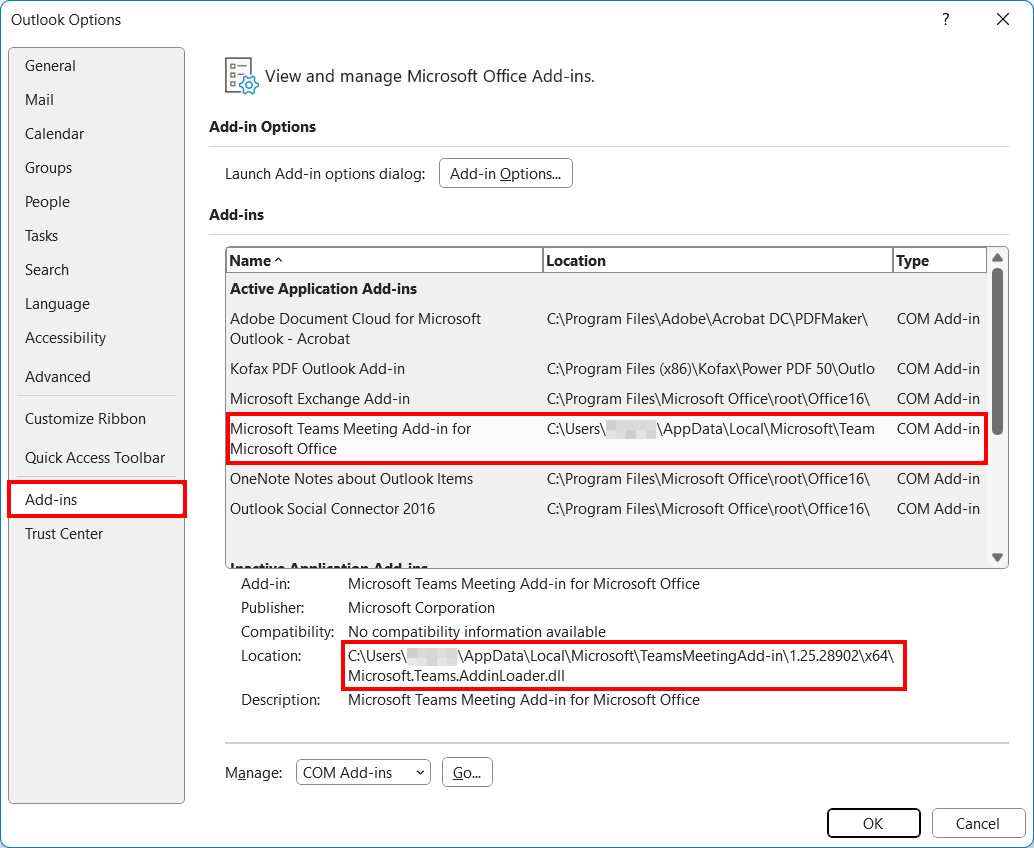Select the Trust Center category

click(64, 534)
